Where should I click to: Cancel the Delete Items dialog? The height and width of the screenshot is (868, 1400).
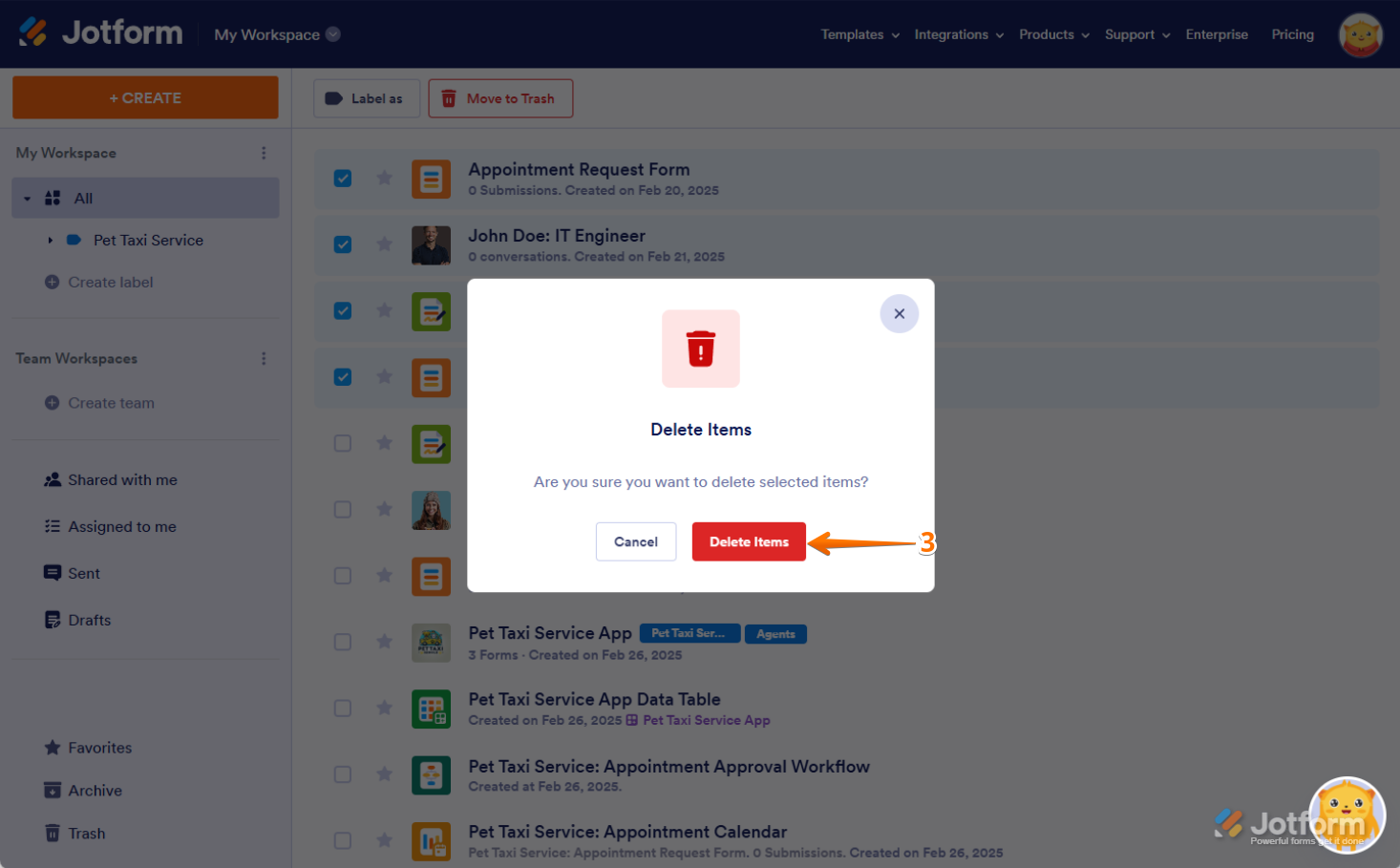point(636,541)
